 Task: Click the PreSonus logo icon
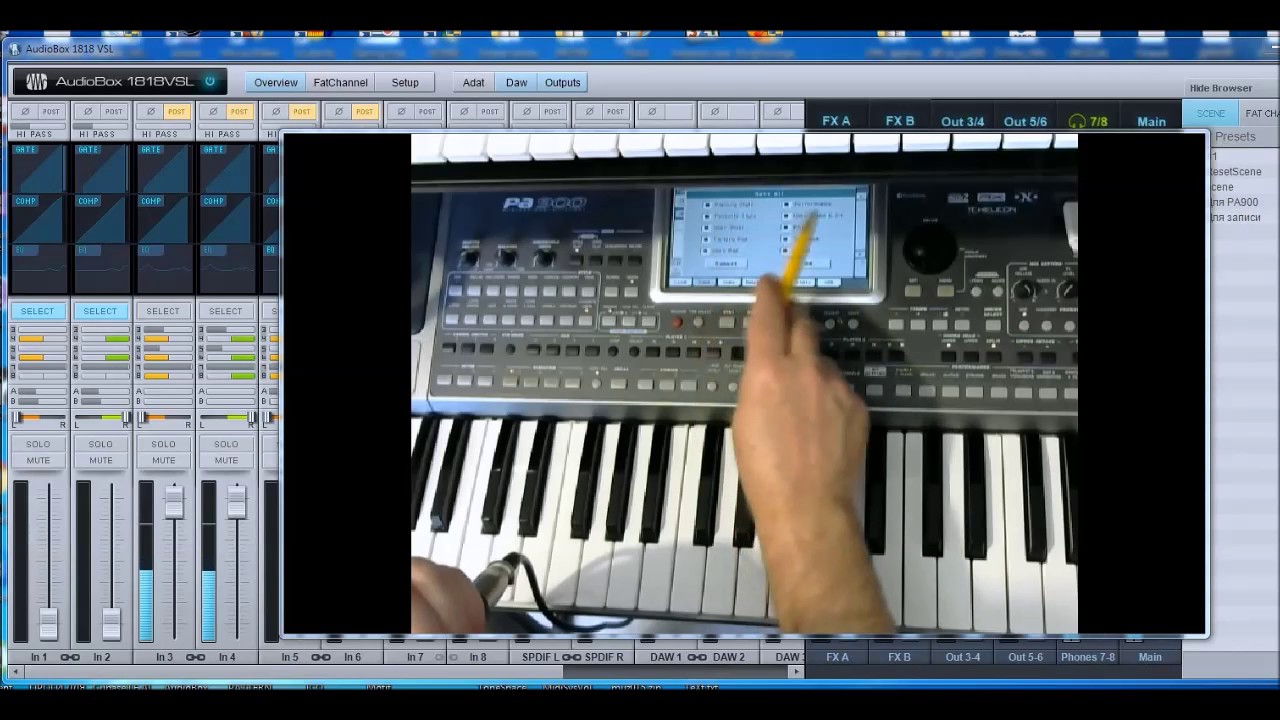click(36, 82)
